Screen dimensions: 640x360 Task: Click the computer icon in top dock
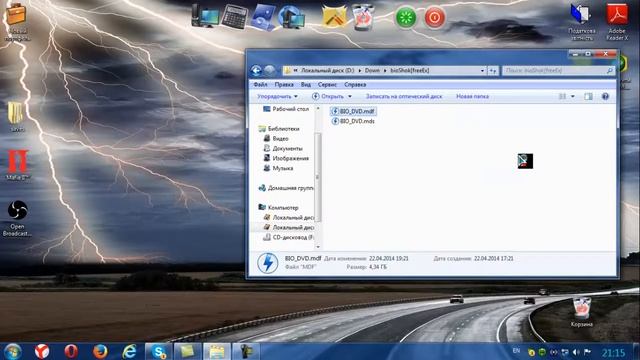pos(204,17)
